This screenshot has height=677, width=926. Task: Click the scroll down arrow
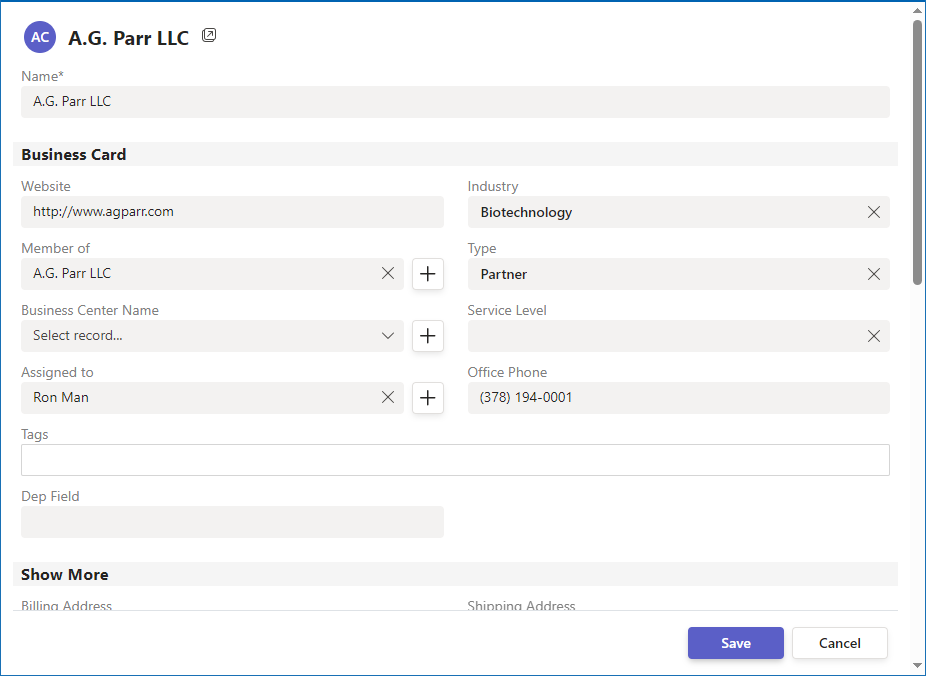[917, 665]
